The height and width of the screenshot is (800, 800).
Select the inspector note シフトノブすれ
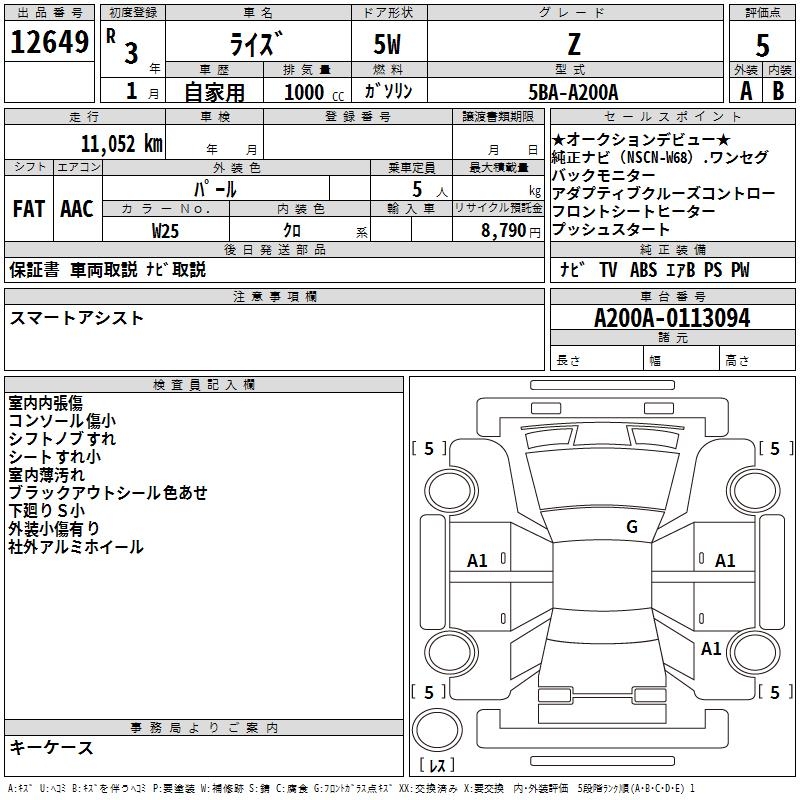(x=62, y=439)
